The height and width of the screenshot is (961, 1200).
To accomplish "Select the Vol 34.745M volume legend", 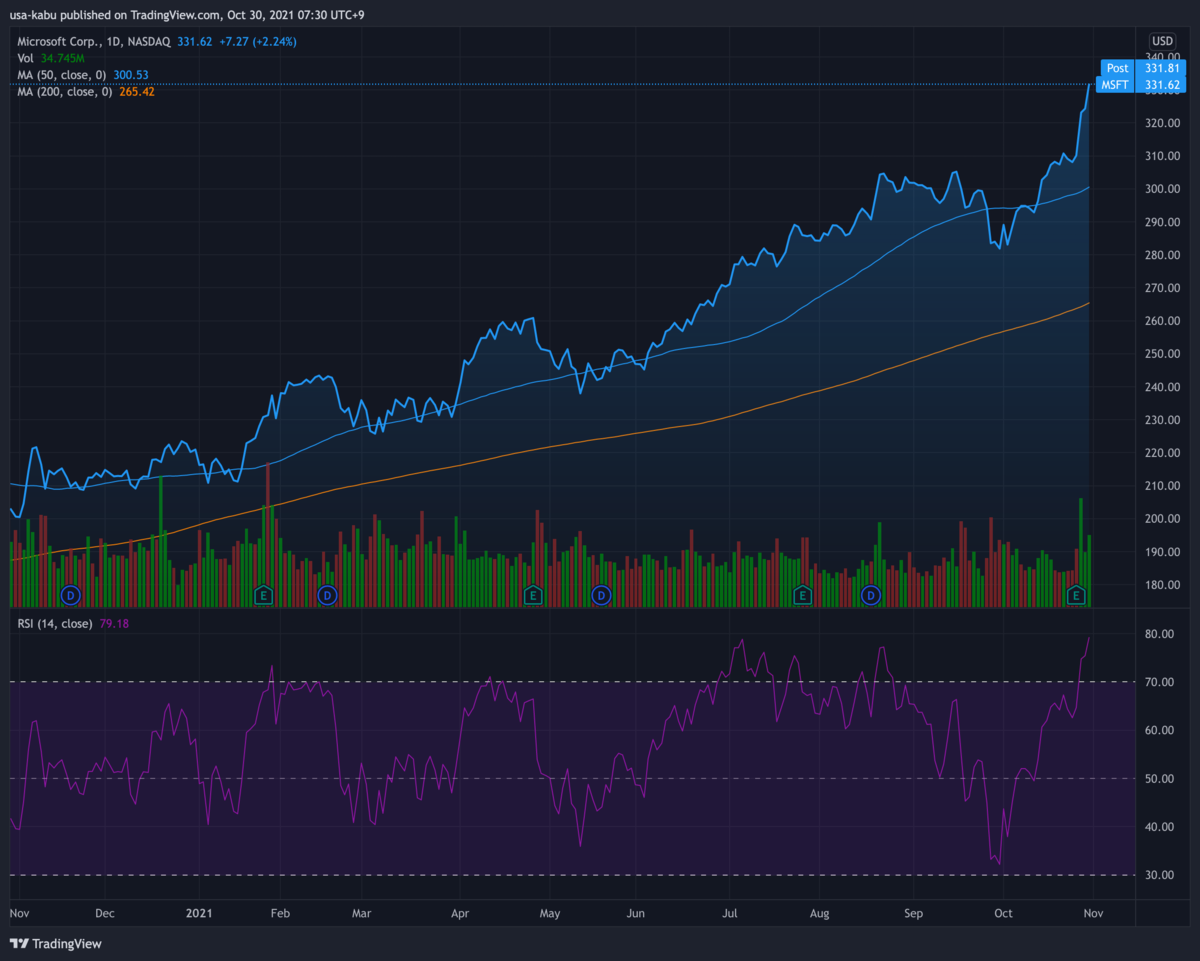I will (x=51, y=58).
